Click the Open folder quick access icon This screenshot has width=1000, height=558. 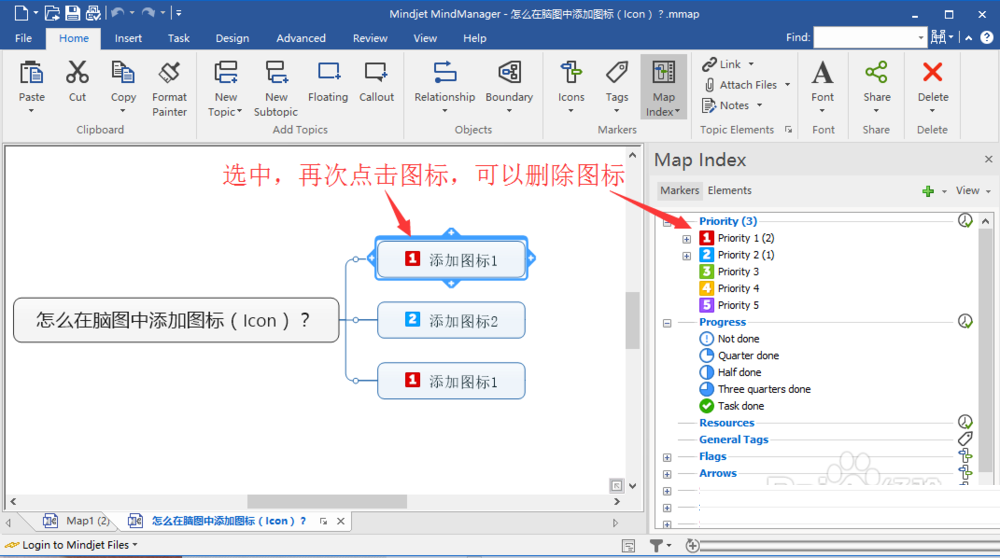[52, 13]
